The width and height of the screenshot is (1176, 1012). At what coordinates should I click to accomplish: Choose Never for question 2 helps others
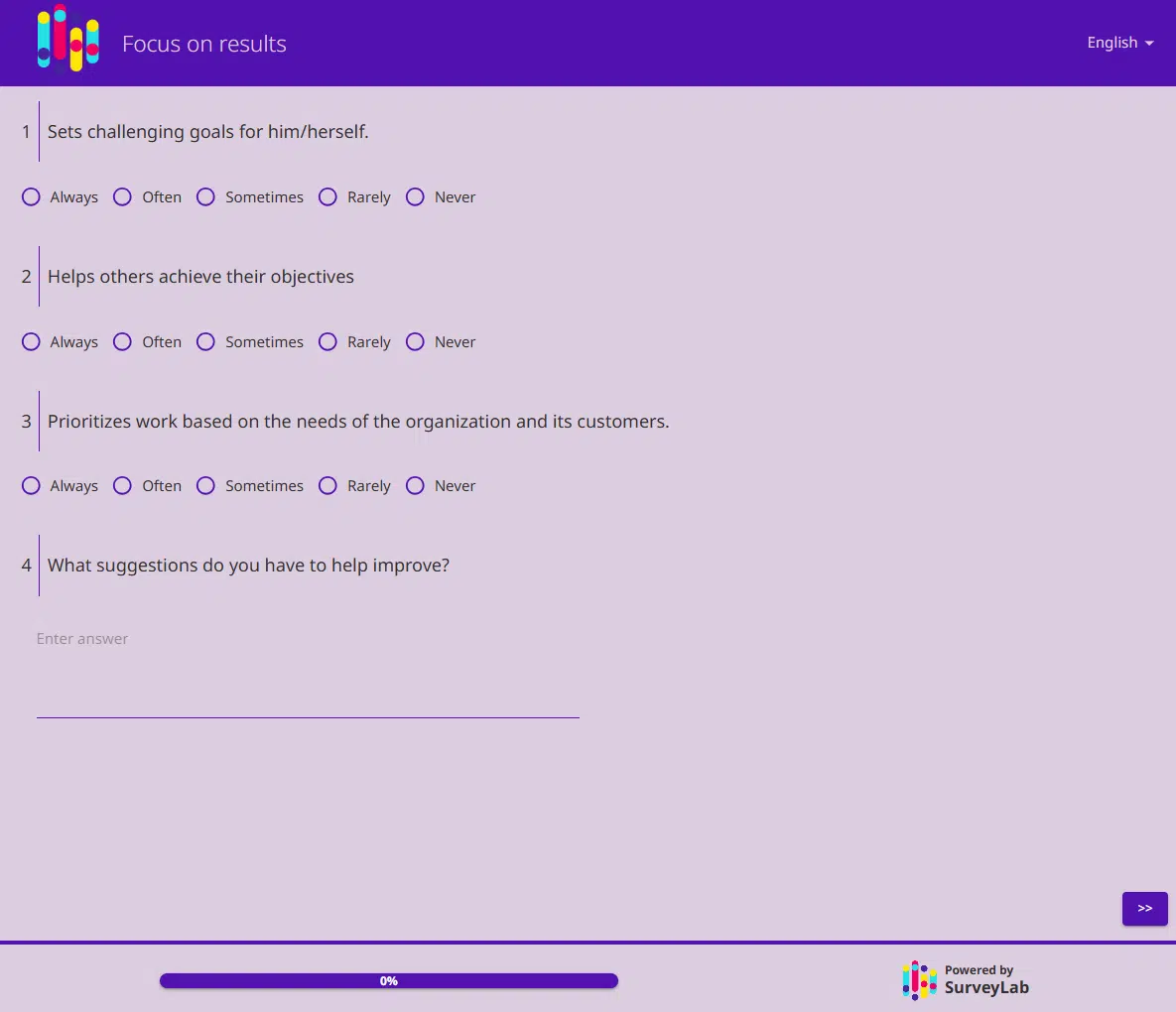[415, 342]
